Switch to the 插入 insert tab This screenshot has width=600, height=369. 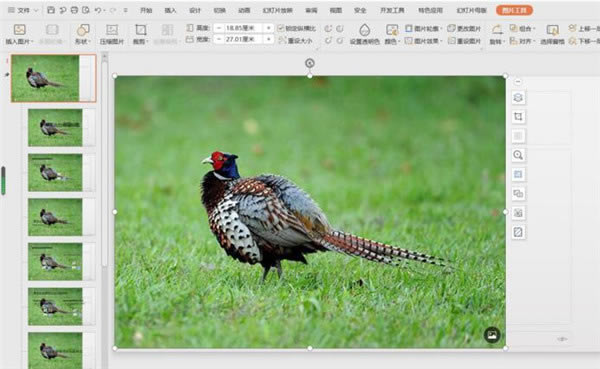click(x=170, y=10)
